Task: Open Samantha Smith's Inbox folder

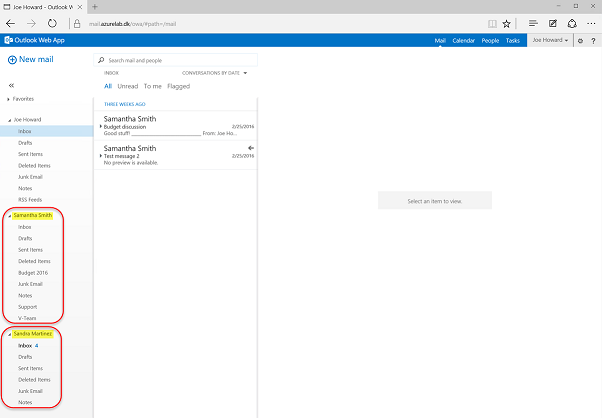Action: (25, 227)
